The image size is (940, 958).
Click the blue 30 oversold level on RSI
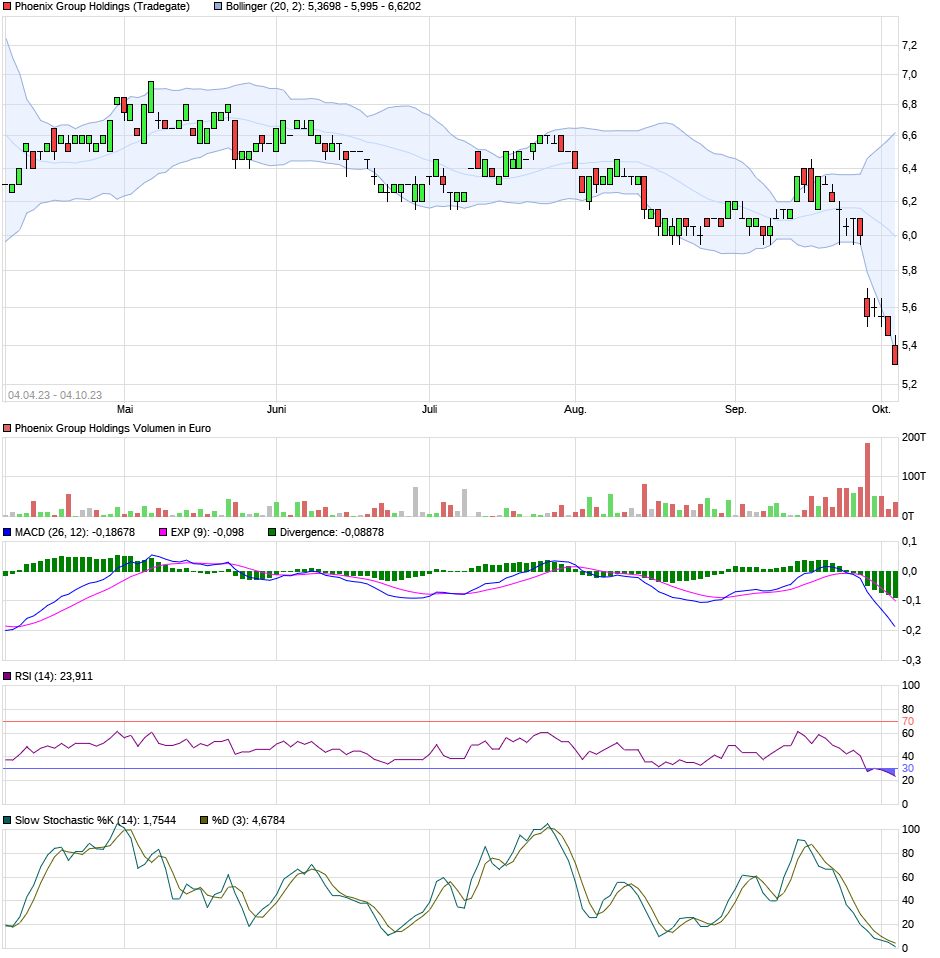pos(908,768)
